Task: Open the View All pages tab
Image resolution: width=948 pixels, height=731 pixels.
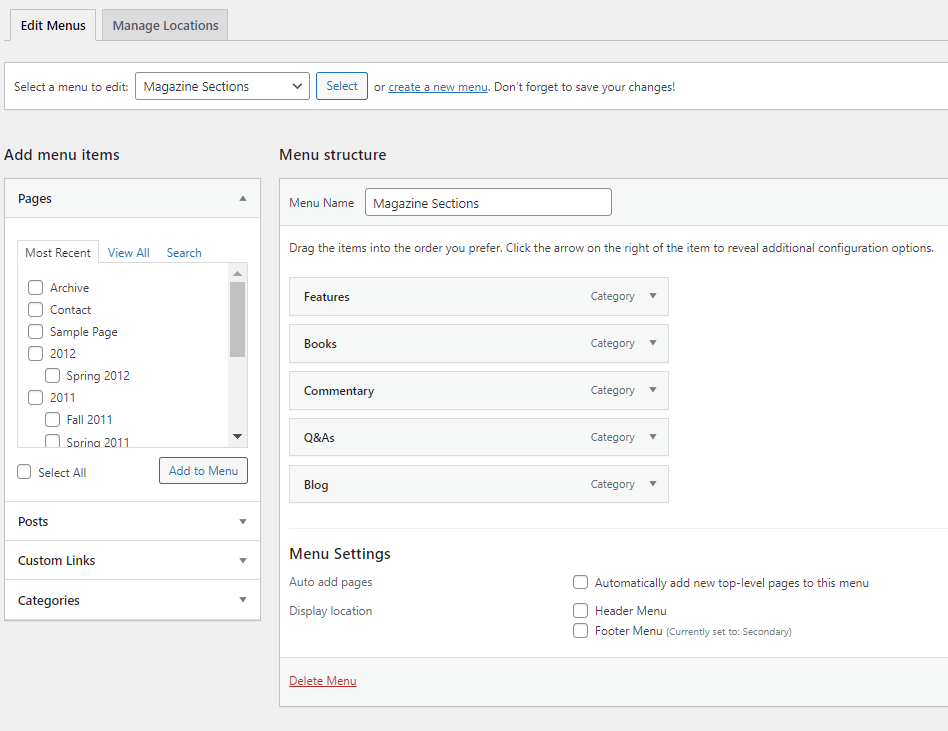Action: (x=128, y=253)
